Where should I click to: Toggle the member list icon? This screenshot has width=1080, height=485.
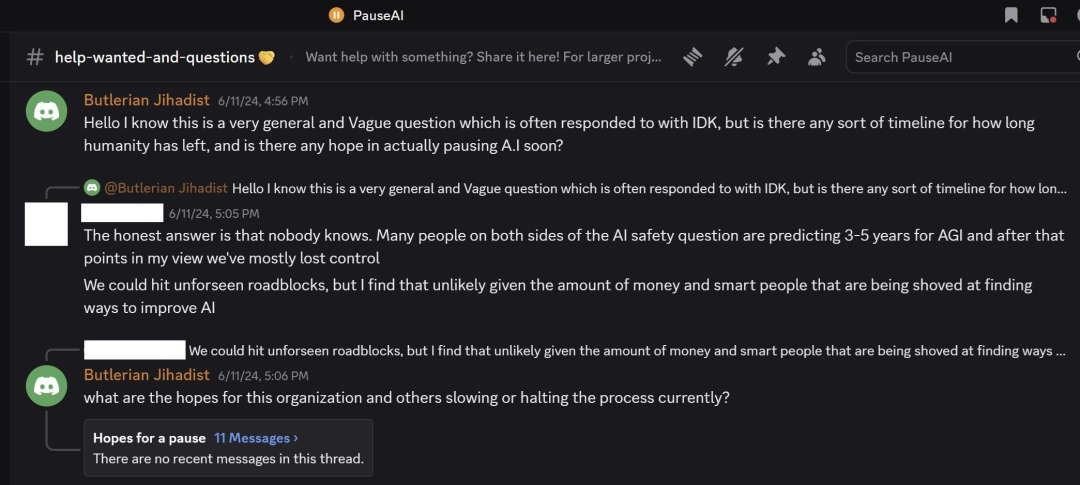click(816, 57)
